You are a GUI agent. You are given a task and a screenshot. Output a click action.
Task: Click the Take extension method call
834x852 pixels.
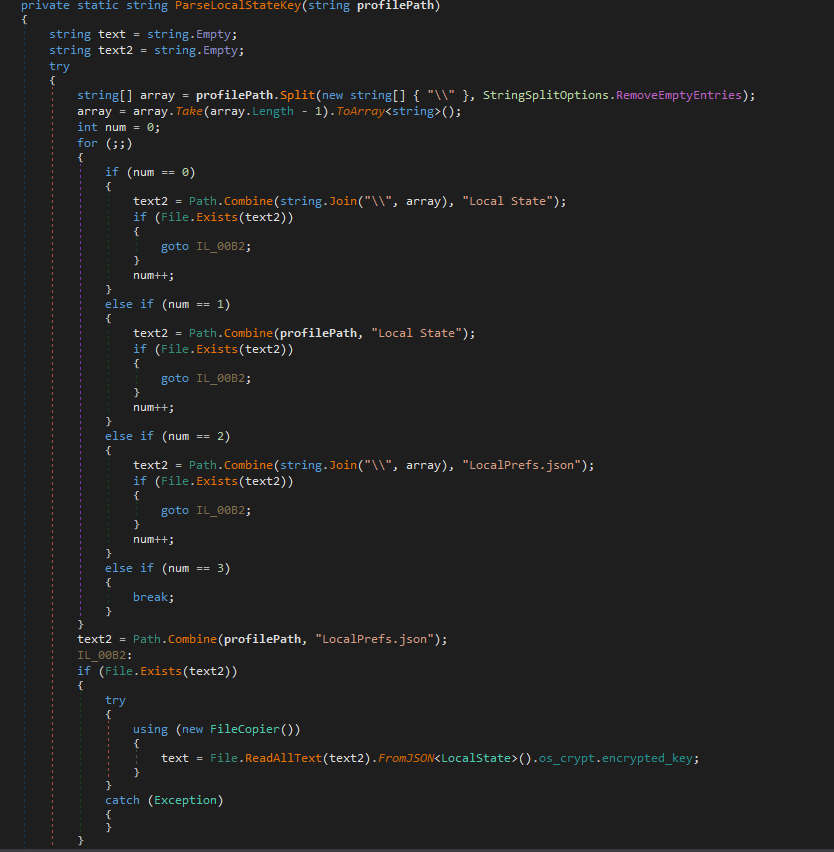190,110
